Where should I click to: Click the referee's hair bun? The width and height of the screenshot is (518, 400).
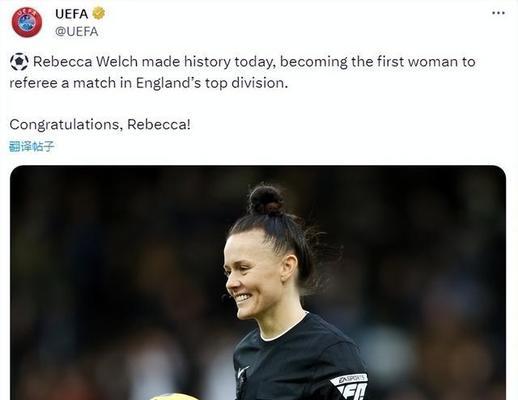(266, 200)
